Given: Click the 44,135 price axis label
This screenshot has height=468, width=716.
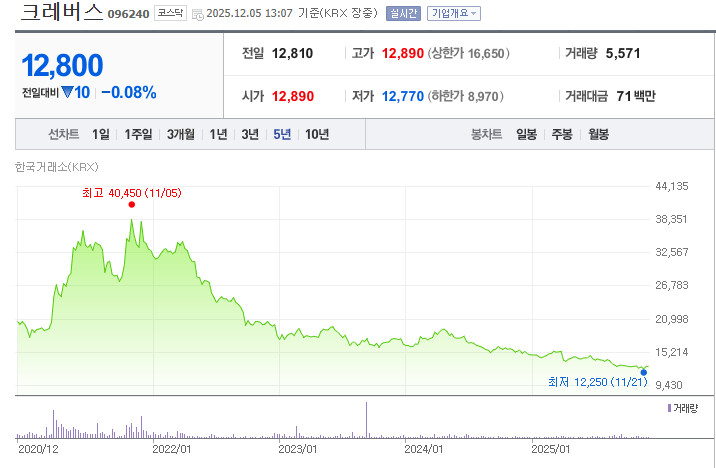Looking at the screenshot, I should pos(672,186).
